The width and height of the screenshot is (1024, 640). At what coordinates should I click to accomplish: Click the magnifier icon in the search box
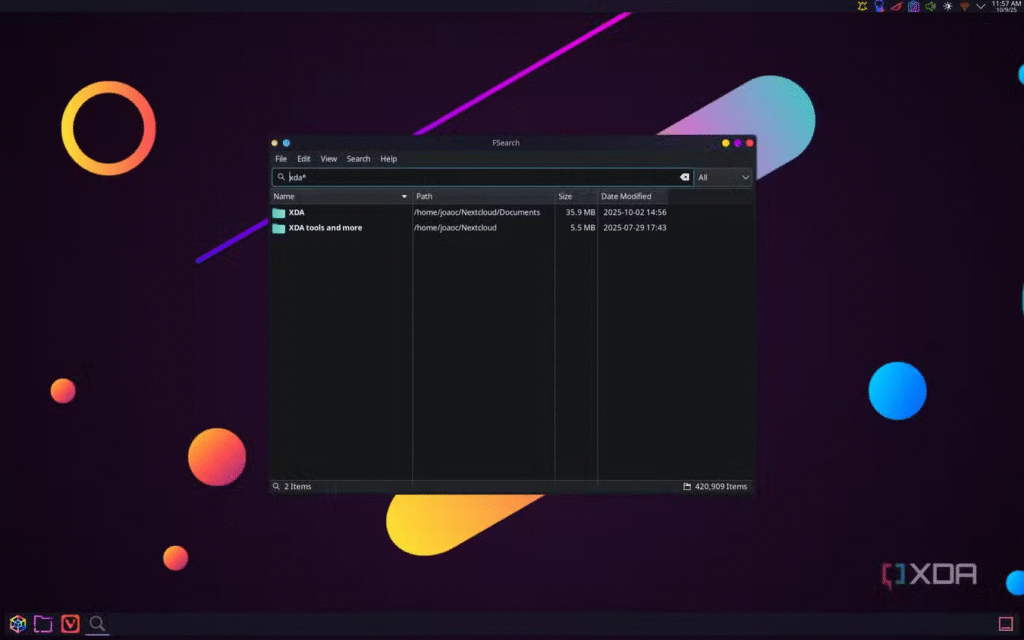coord(281,177)
